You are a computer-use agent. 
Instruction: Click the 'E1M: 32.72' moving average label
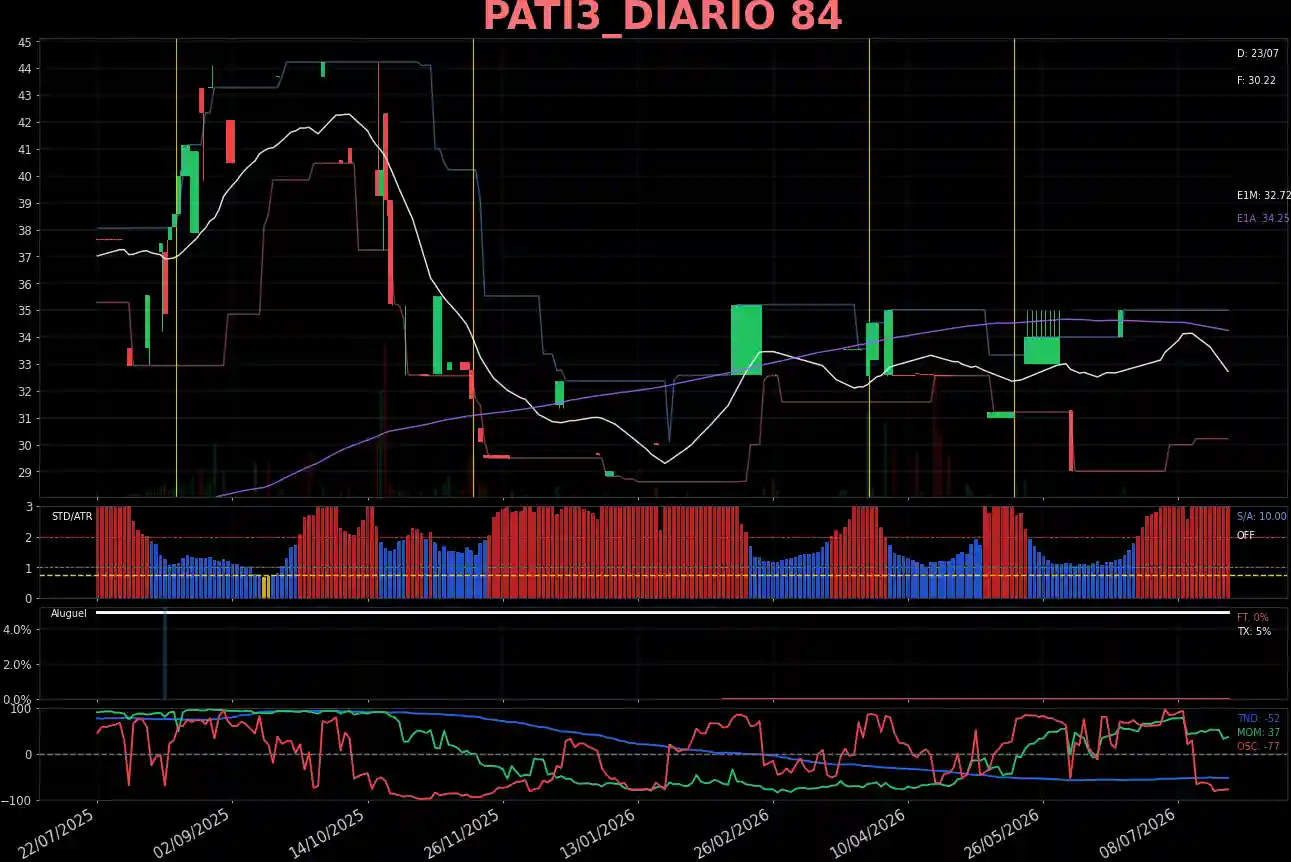(x=1263, y=196)
